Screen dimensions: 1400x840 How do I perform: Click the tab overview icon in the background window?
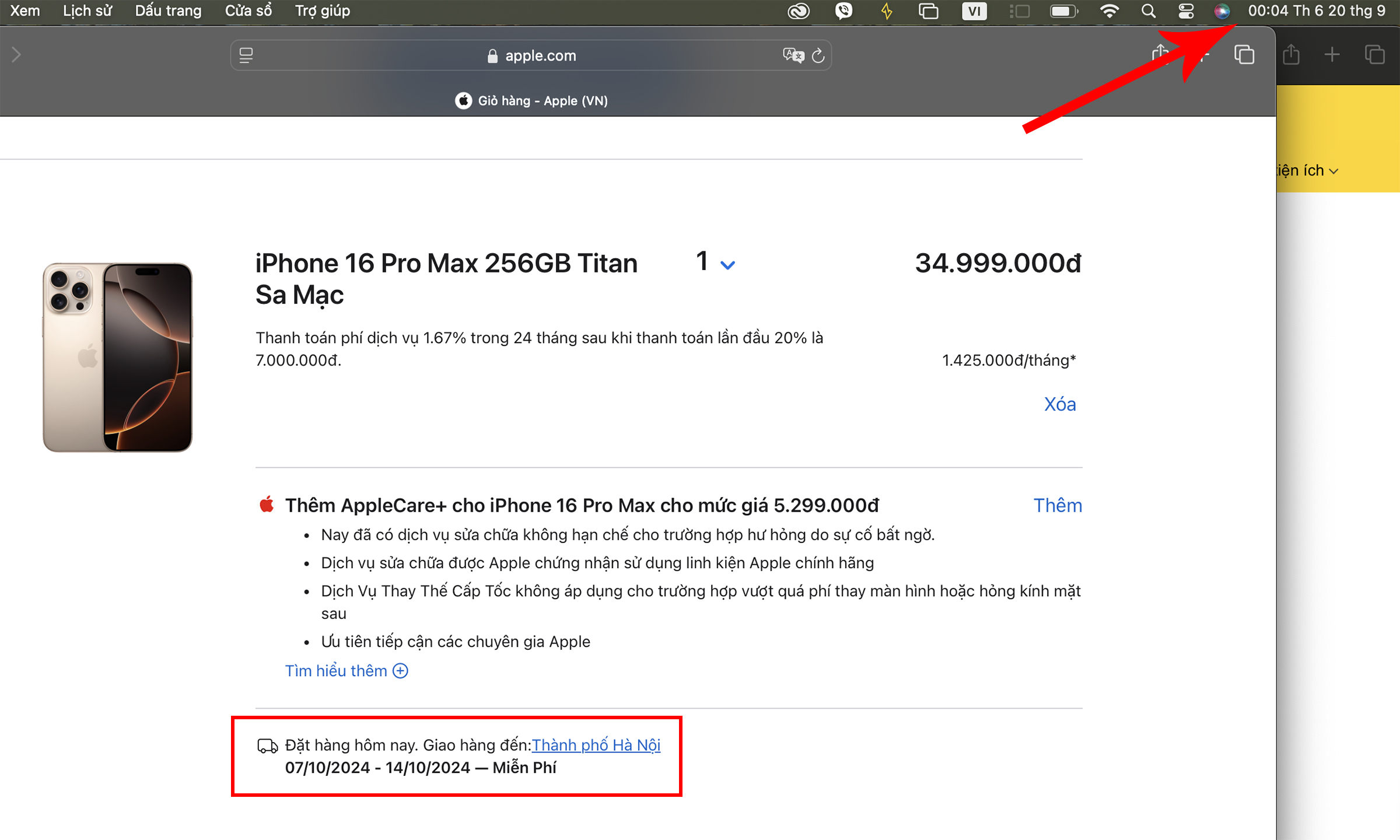(1375, 55)
